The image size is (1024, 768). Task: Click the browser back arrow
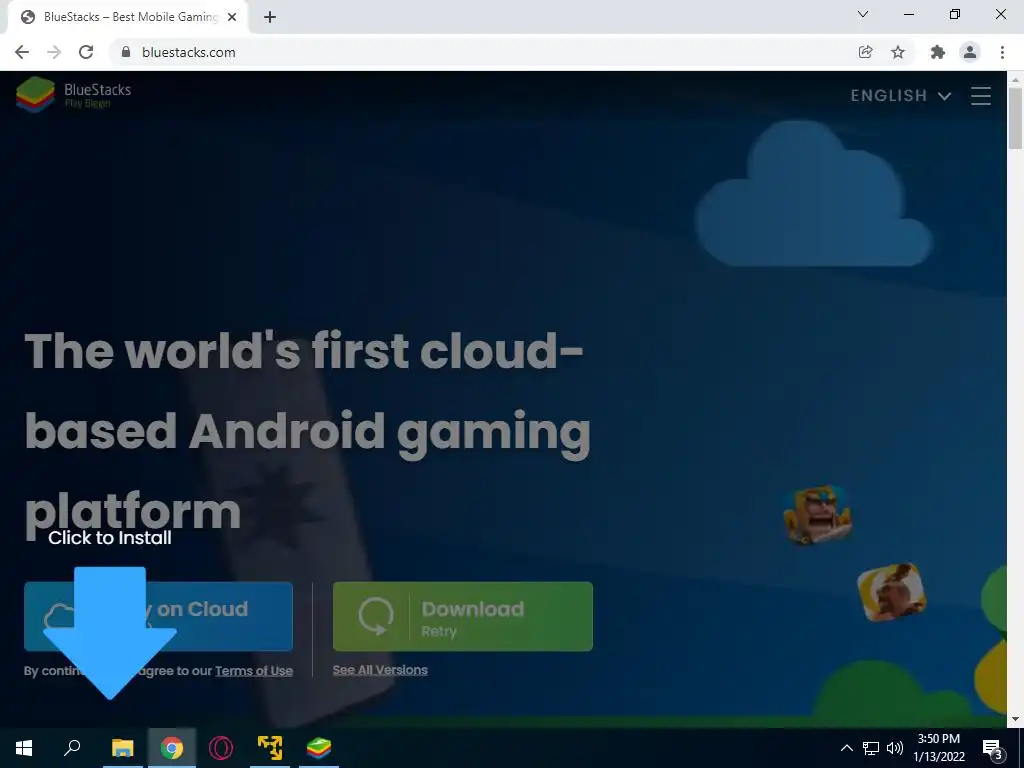(22, 52)
